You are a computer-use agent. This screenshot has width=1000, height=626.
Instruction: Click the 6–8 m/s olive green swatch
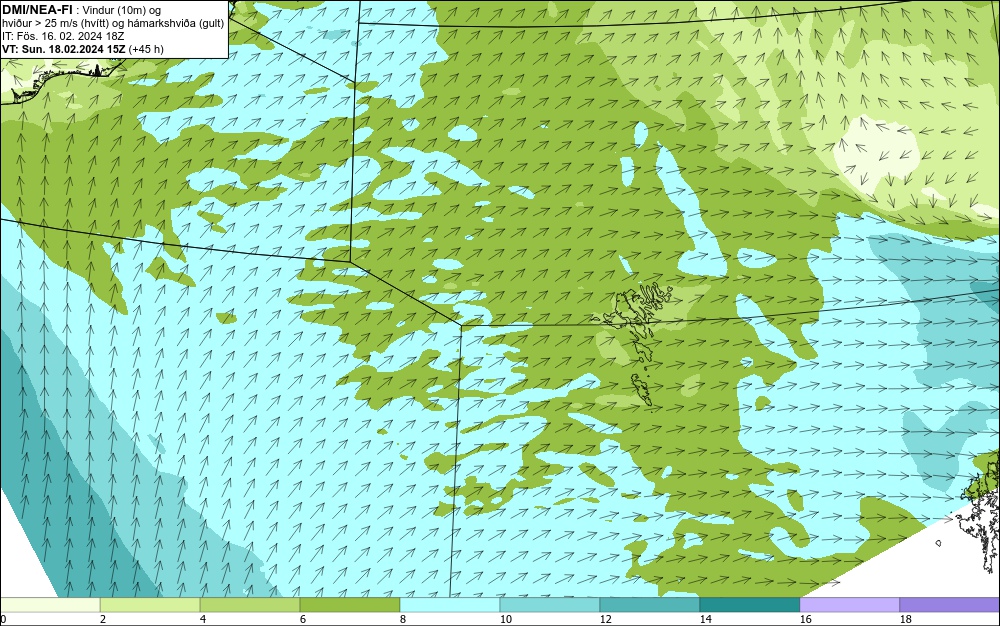click(x=349, y=604)
